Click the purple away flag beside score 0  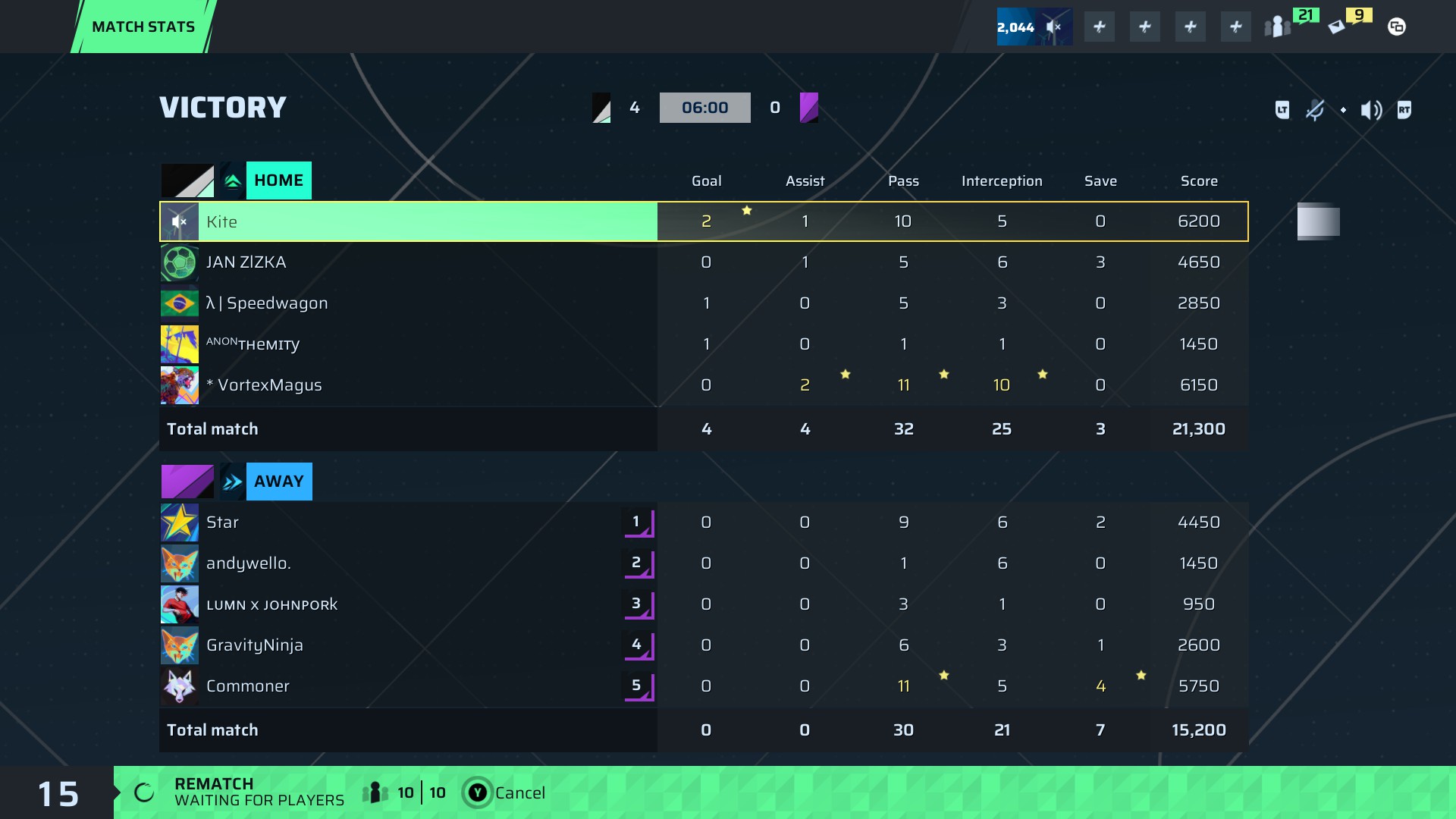point(809,108)
